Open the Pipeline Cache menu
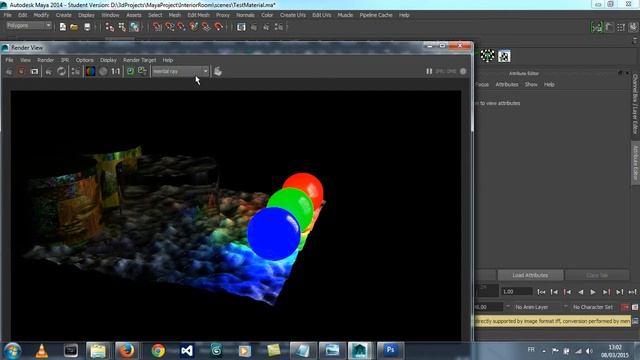Image resolution: width=640 pixels, height=360 pixels. (376, 15)
